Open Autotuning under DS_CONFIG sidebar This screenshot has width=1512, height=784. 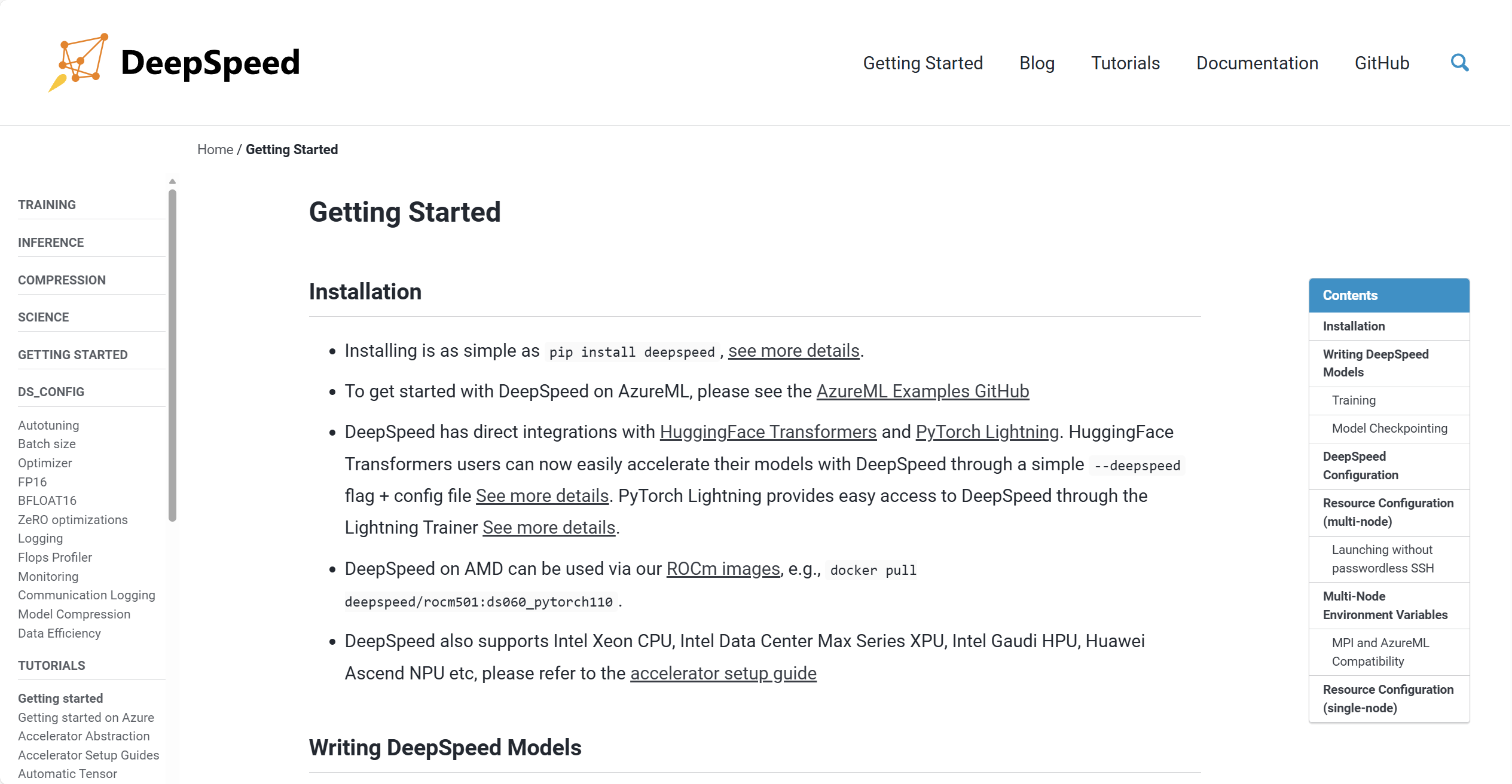(48, 425)
